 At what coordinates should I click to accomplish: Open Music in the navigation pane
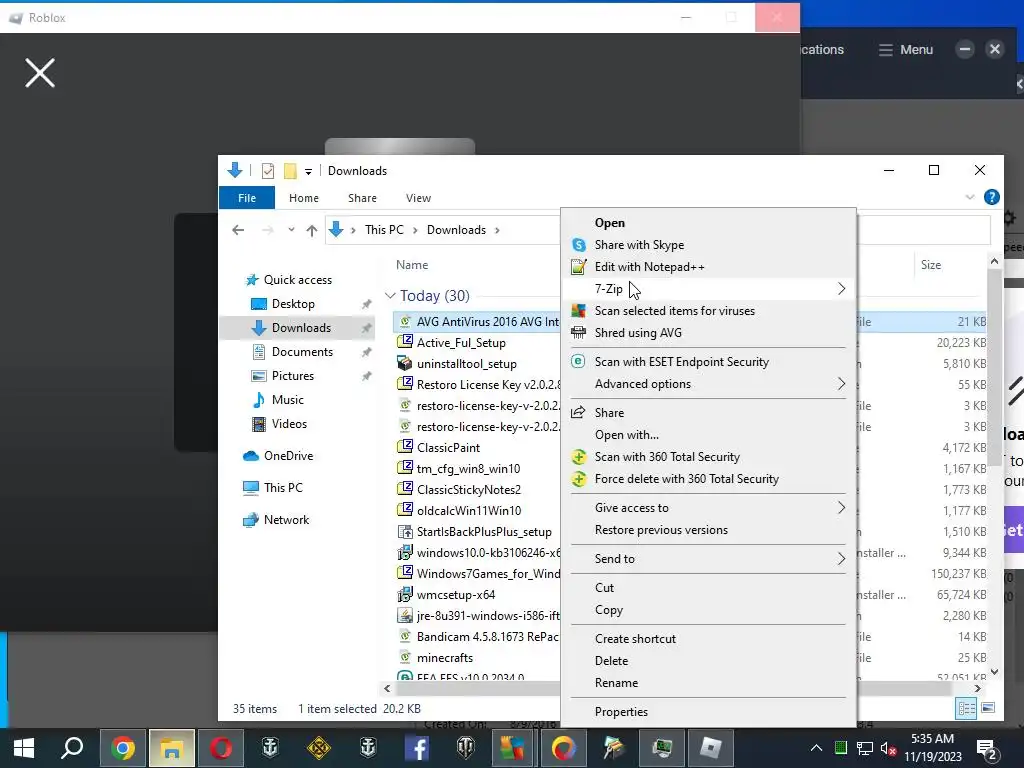coord(287,400)
